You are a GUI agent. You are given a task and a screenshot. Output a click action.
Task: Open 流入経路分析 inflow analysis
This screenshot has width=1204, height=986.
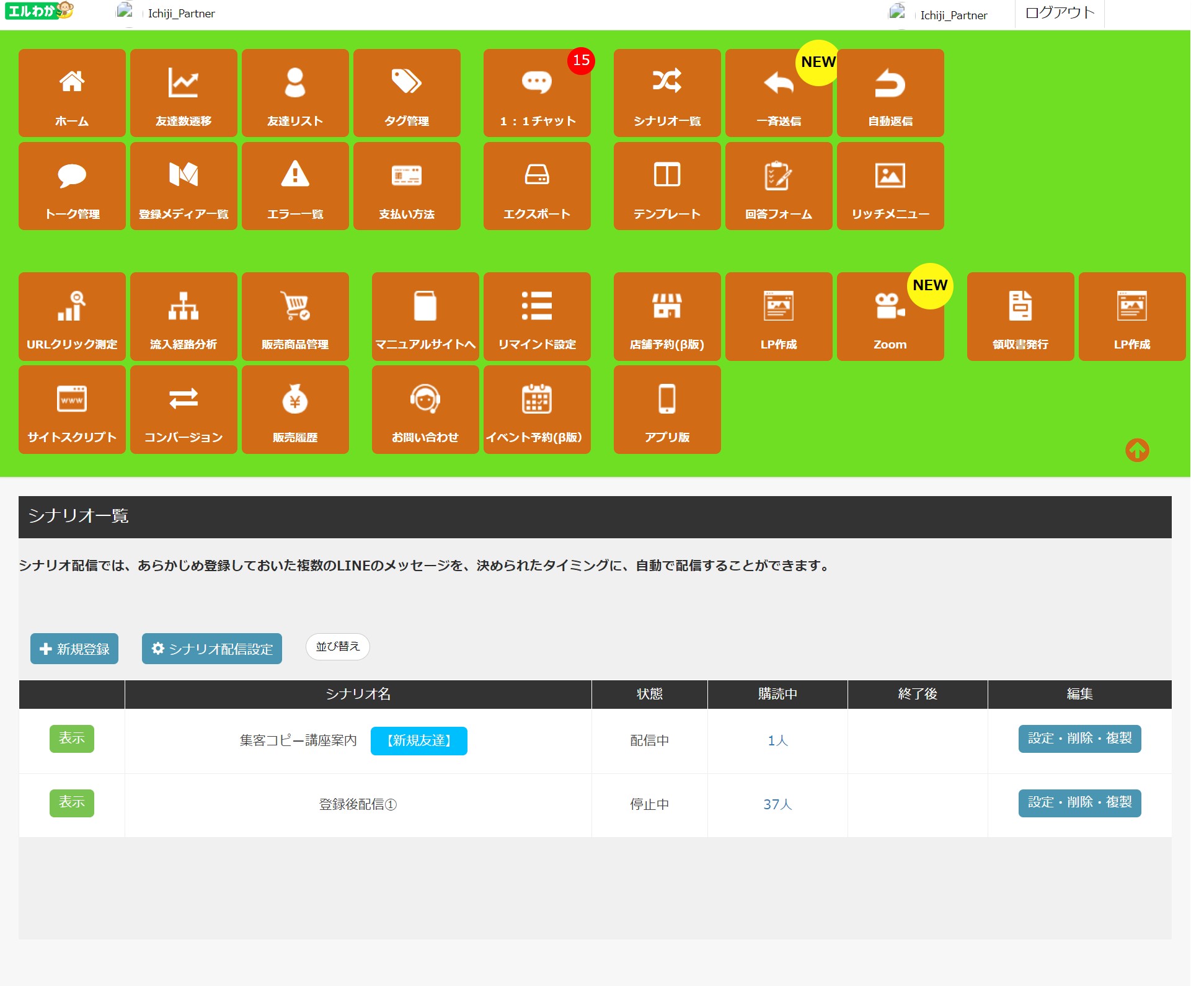(184, 316)
